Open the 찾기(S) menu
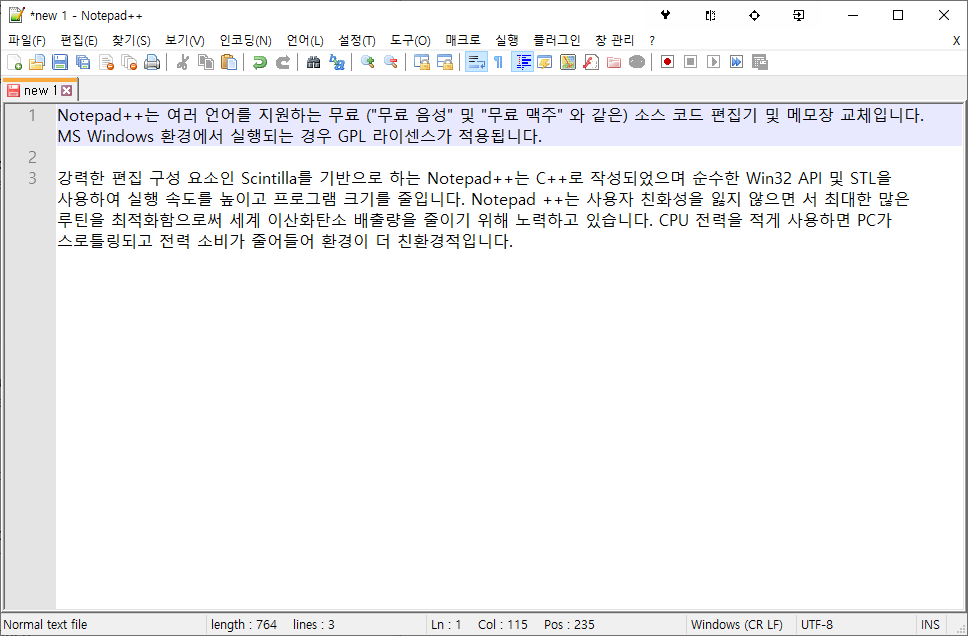 click(x=131, y=41)
